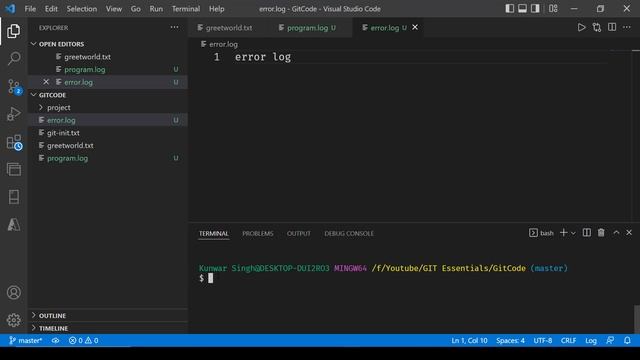Select the Log language mode in status bar
Screen dimensions: 640x360
pos(591,340)
